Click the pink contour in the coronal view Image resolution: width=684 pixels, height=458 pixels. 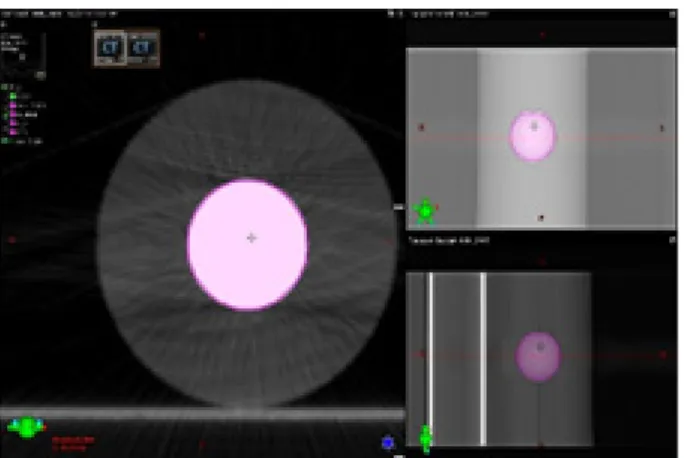point(533,136)
